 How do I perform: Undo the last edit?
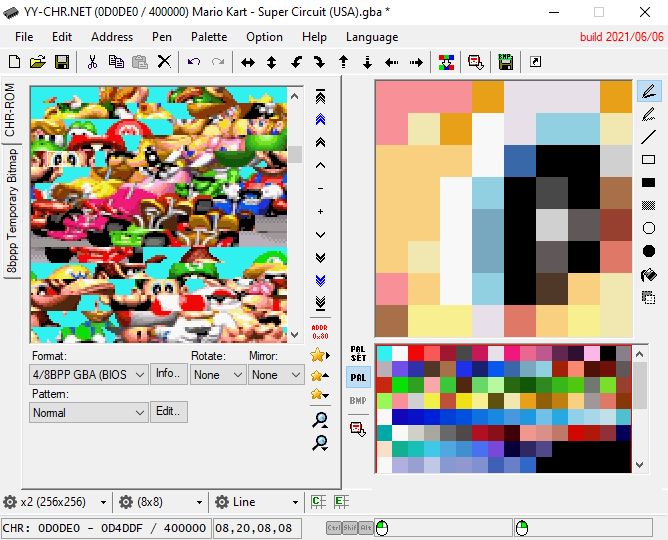[194, 62]
